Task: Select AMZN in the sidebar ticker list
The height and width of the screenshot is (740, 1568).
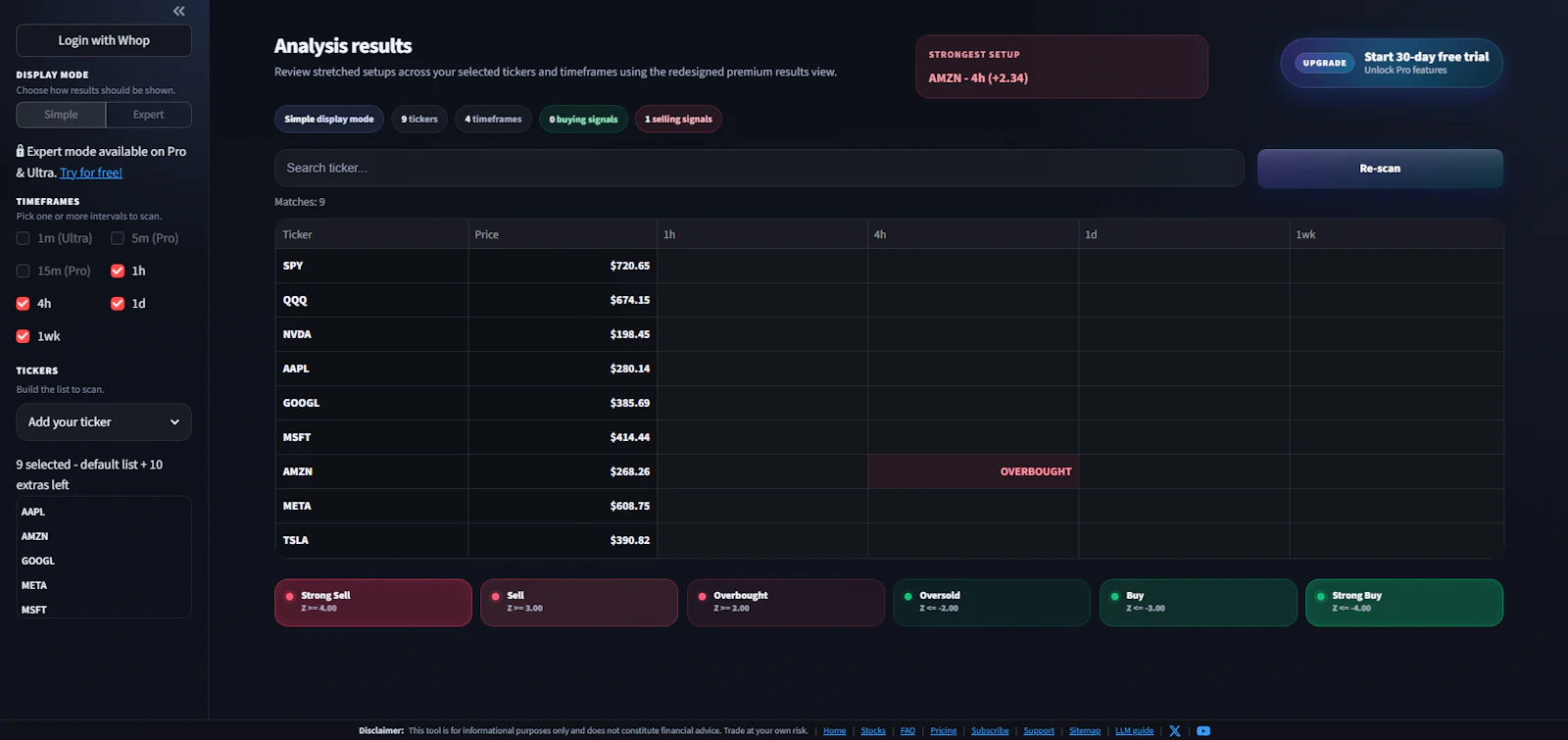Action: (x=34, y=536)
